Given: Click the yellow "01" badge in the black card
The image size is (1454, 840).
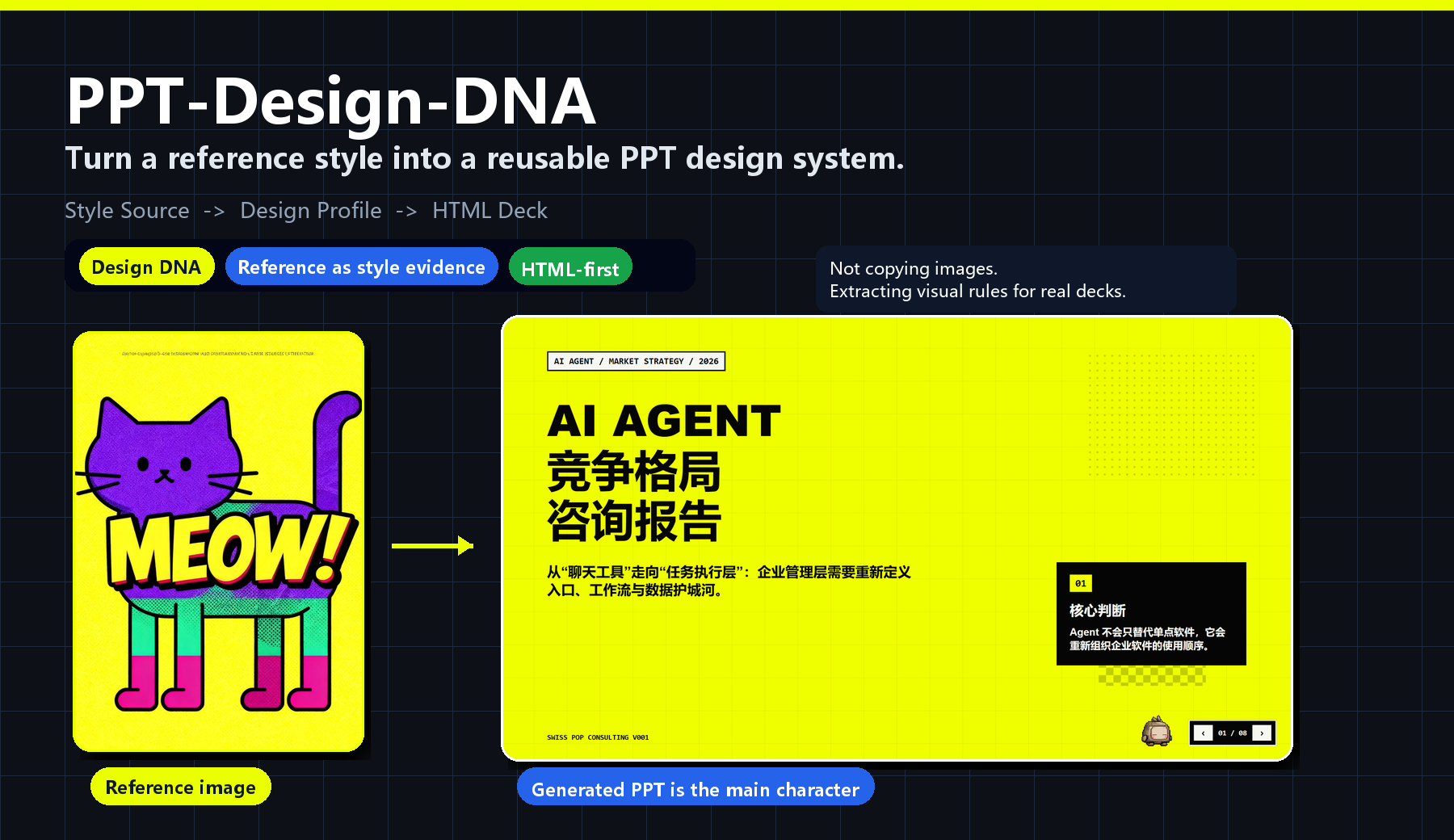Looking at the screenshot, I should [x=1081, y=583].
